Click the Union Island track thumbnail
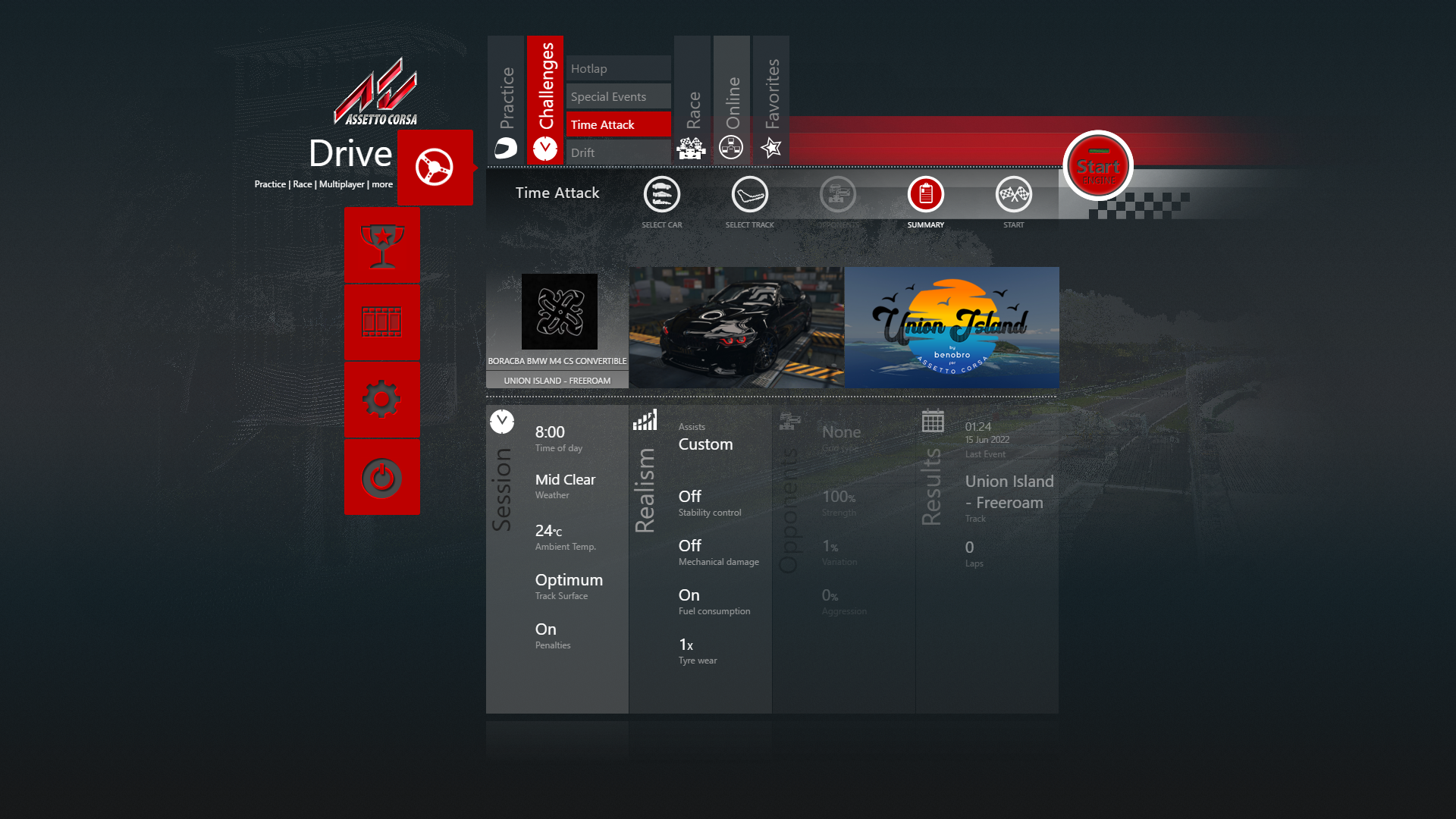The image size is (1456, 819). (951, 328)
